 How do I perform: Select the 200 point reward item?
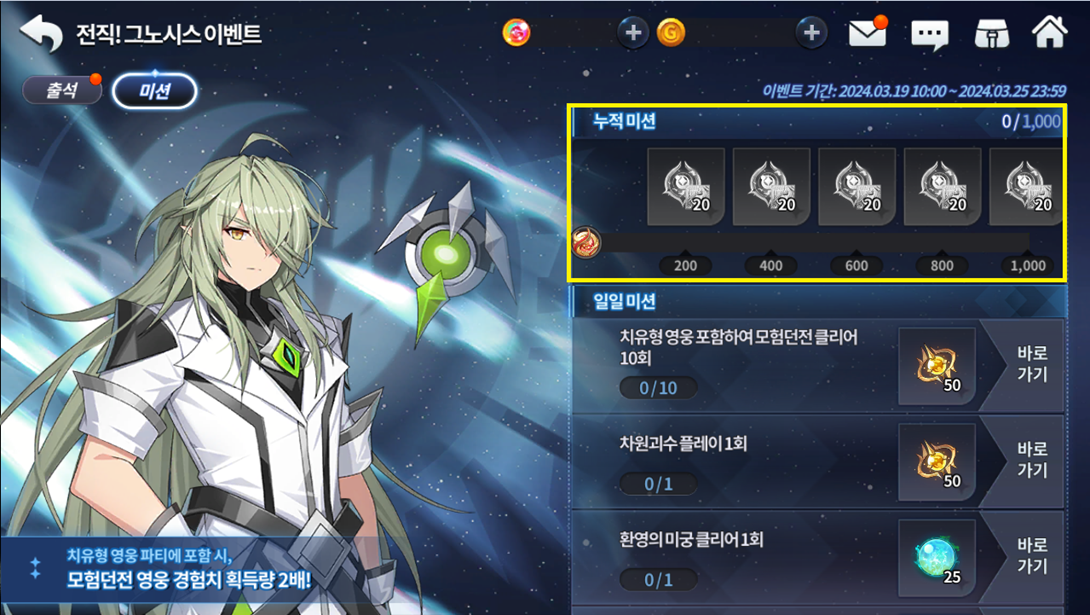(x=685, y=187)
